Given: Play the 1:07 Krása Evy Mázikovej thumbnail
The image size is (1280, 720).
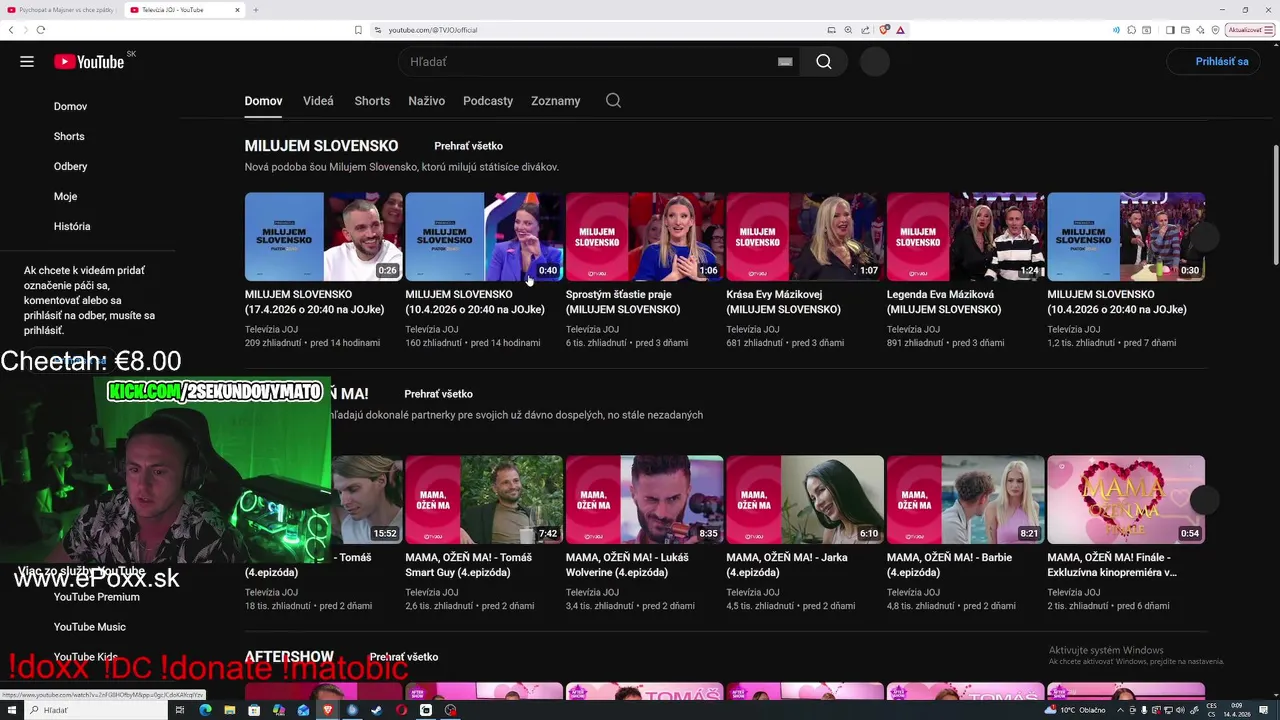Looking at the screenshot, I should pyautogui.click(x=805, y=237).
